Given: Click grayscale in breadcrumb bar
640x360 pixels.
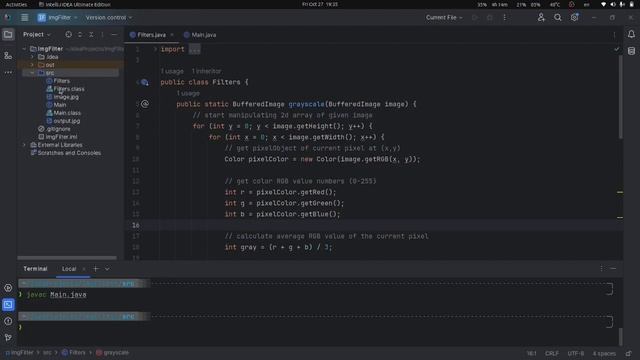Looking at the screenshot, I should pyautogui.click(x=113, y=353).
